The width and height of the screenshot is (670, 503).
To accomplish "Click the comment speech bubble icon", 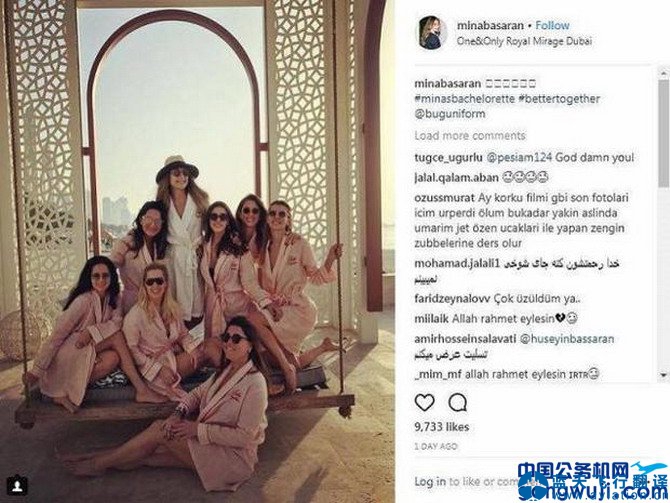I will [x=457, y=403].
